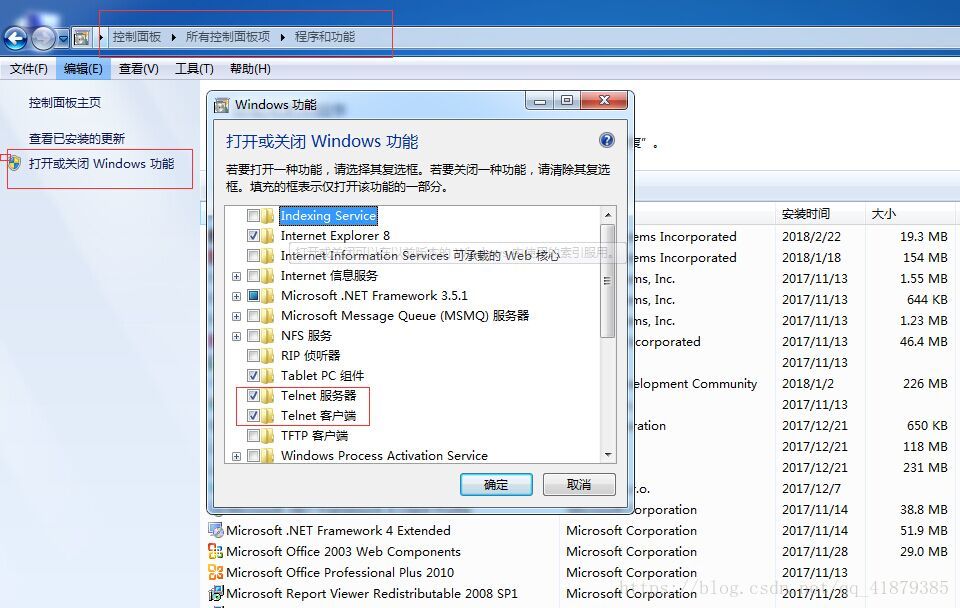
Task: Click folder icon of Microsoft Message Queue
Action: (268, 316)
